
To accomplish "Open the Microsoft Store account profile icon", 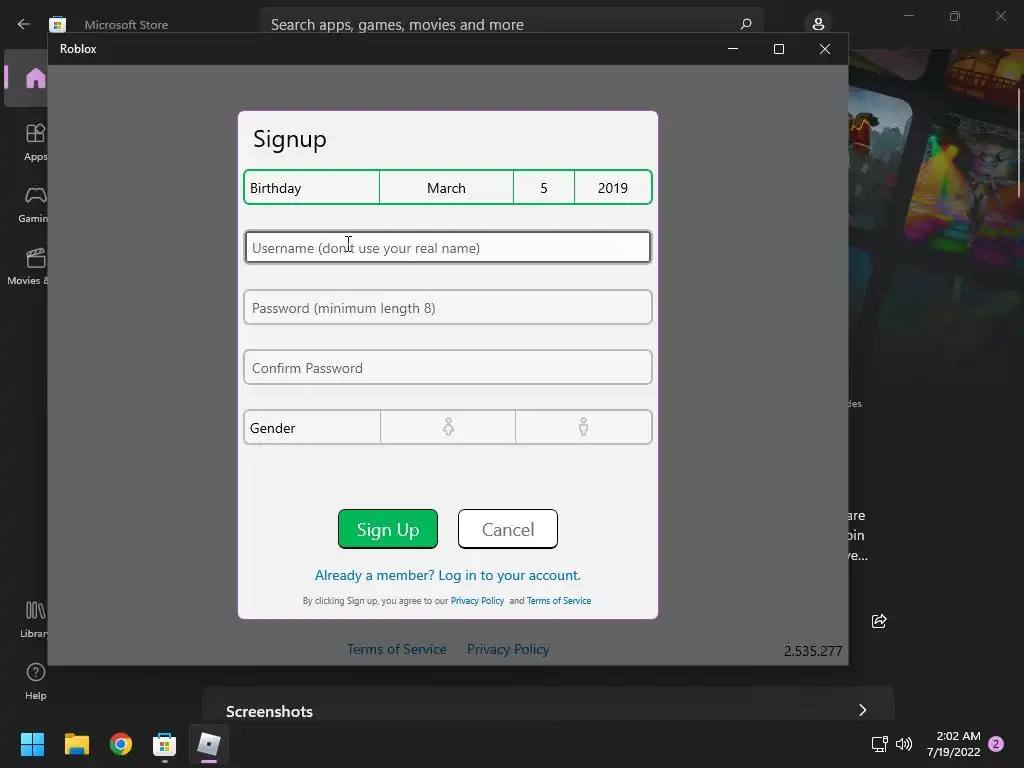I will point(818,24).
